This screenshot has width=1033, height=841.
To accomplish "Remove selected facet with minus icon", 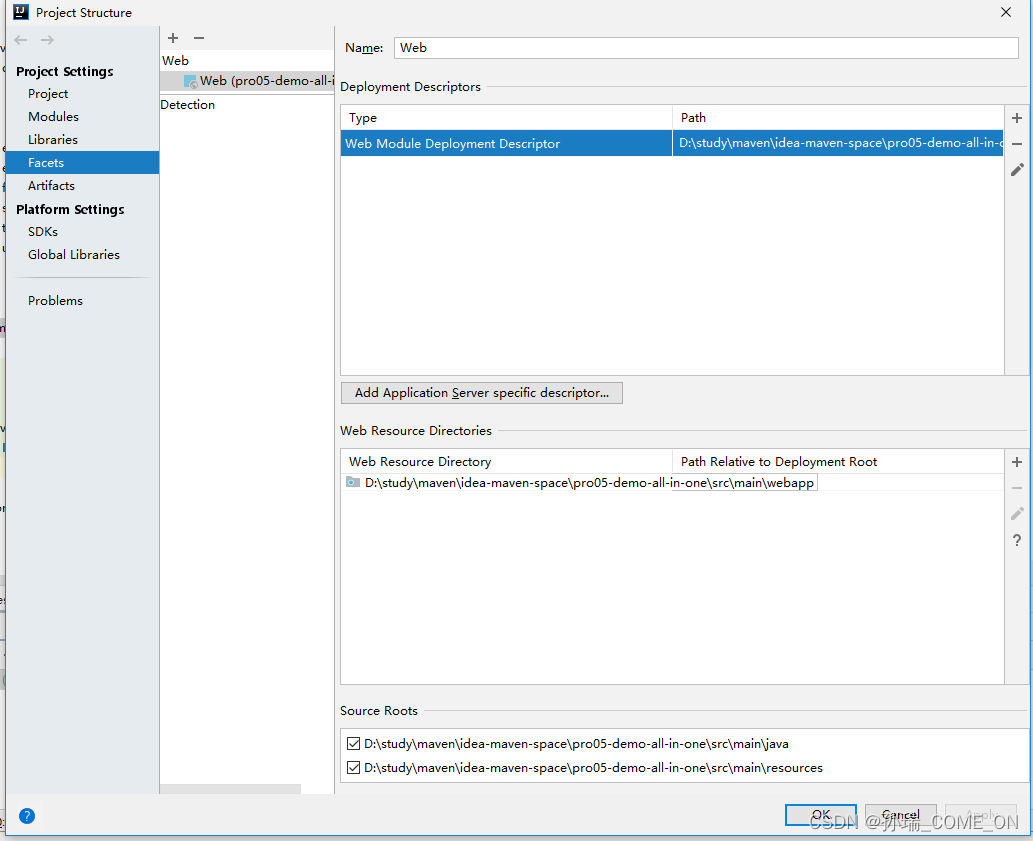I will pyautogui.click(x=199, y=38).
